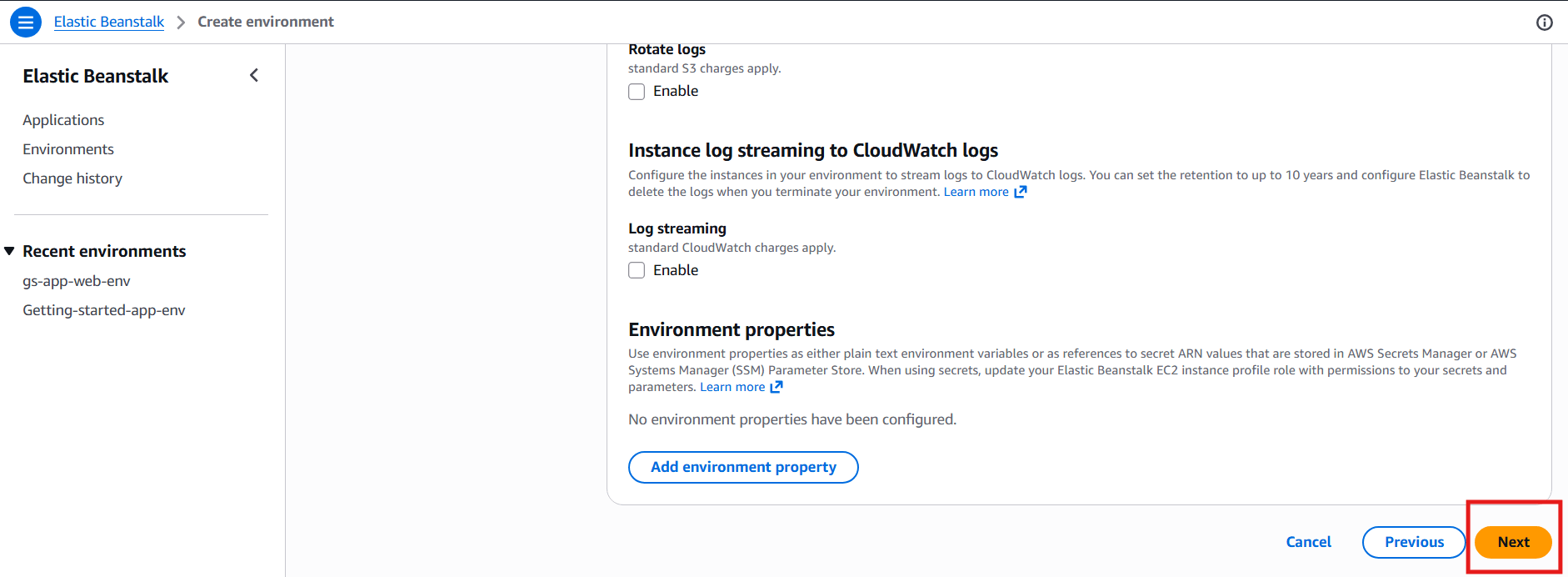
Task: Open the Getting-started-app-env environment
Action: click(104, 310)
